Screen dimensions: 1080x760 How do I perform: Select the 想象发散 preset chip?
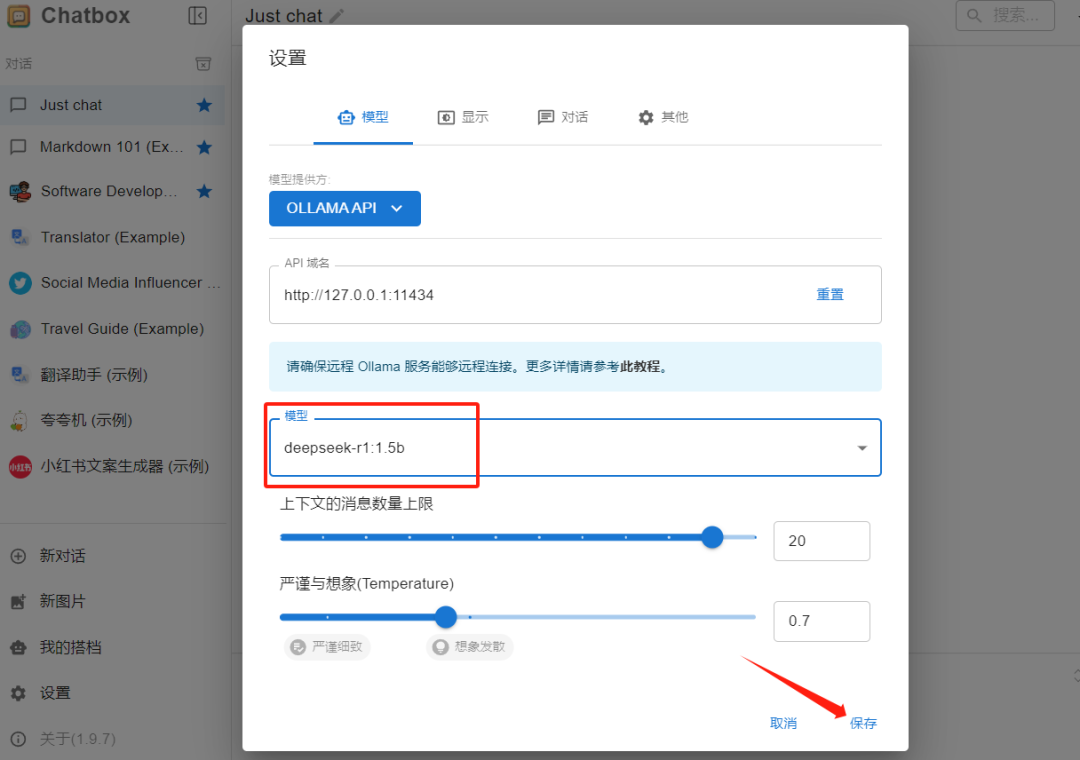pos(470,647)
